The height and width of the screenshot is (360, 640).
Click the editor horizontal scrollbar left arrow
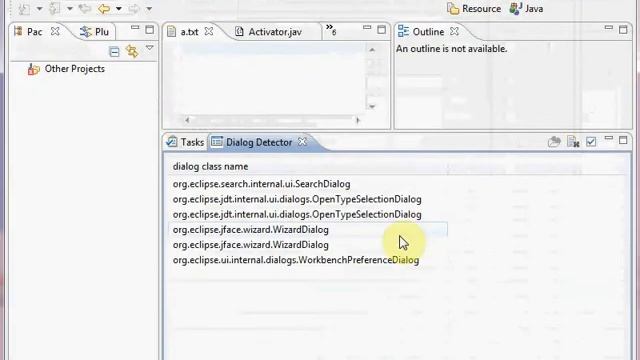(x=187, y=120)
